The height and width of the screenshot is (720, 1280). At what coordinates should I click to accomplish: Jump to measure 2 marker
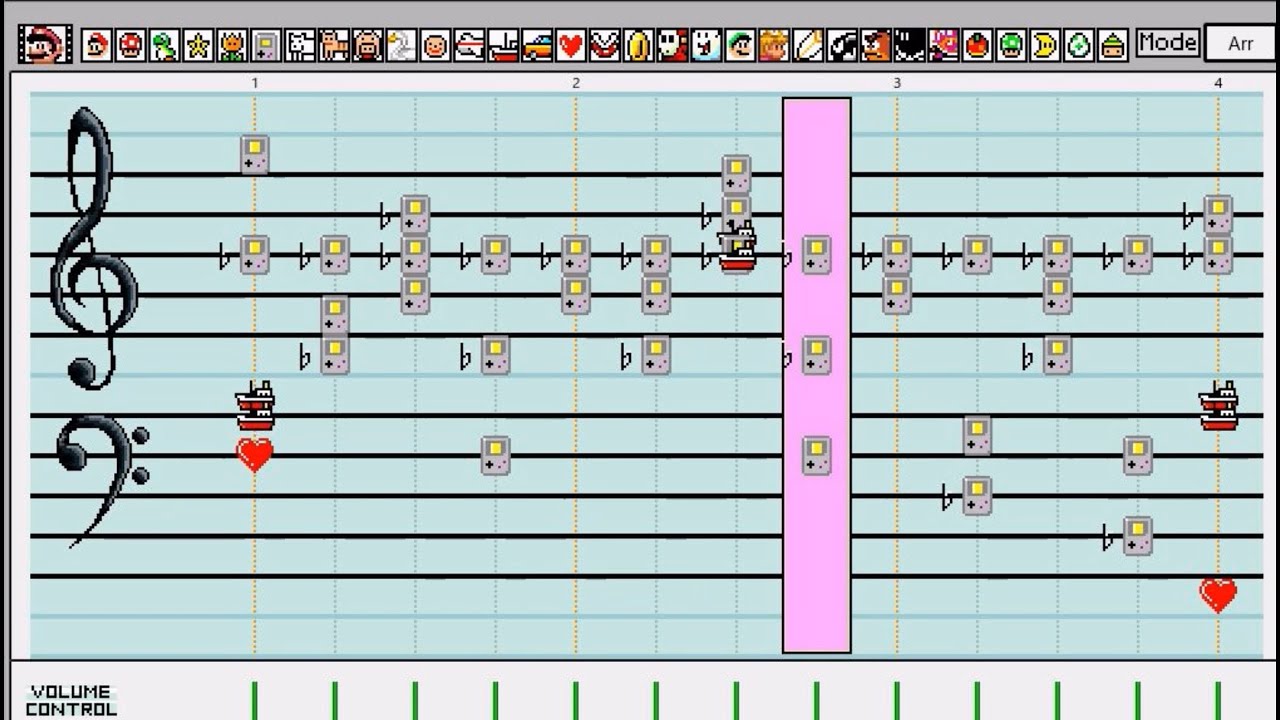click(x=576, y=83)
